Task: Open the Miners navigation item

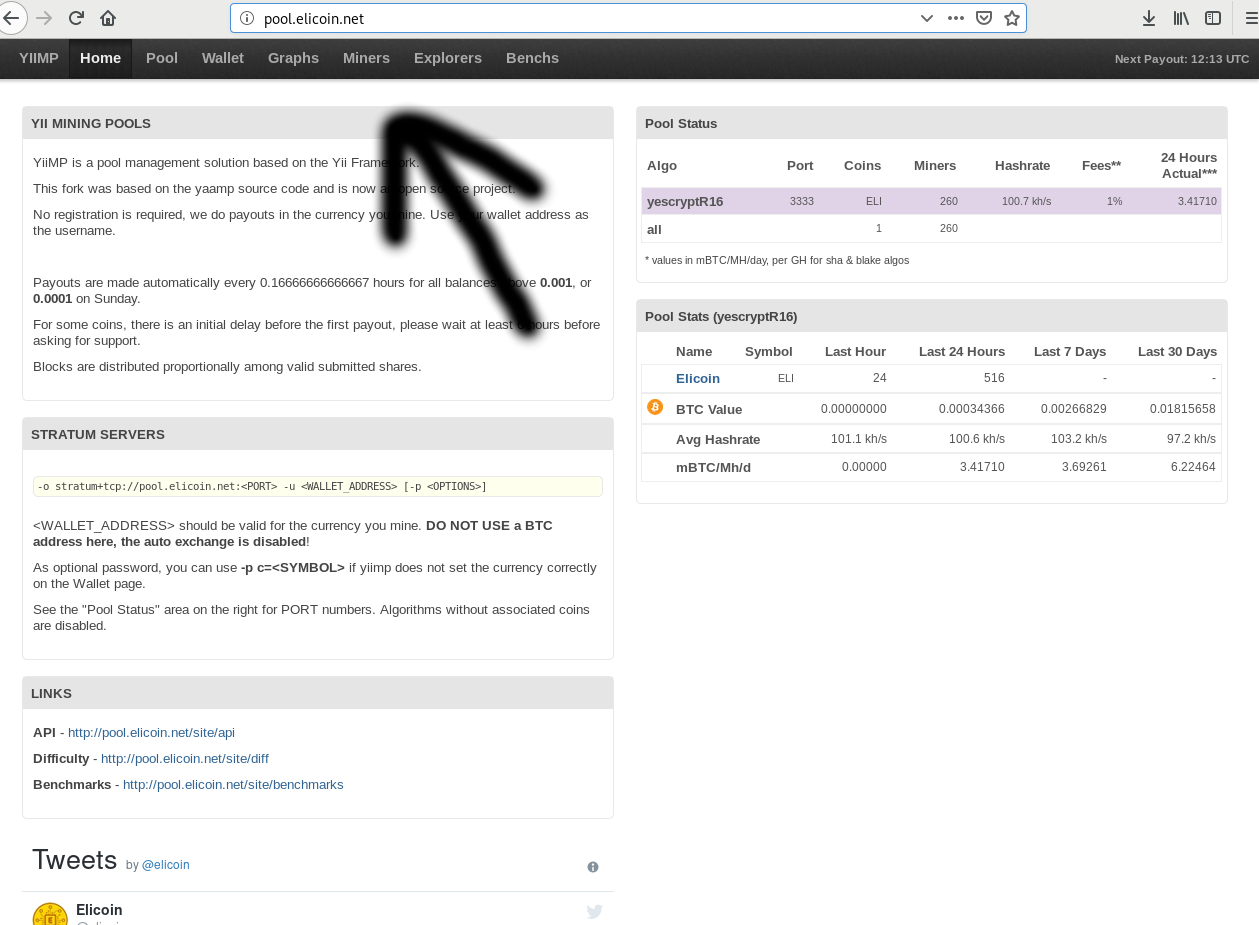Action: point(366,58)
